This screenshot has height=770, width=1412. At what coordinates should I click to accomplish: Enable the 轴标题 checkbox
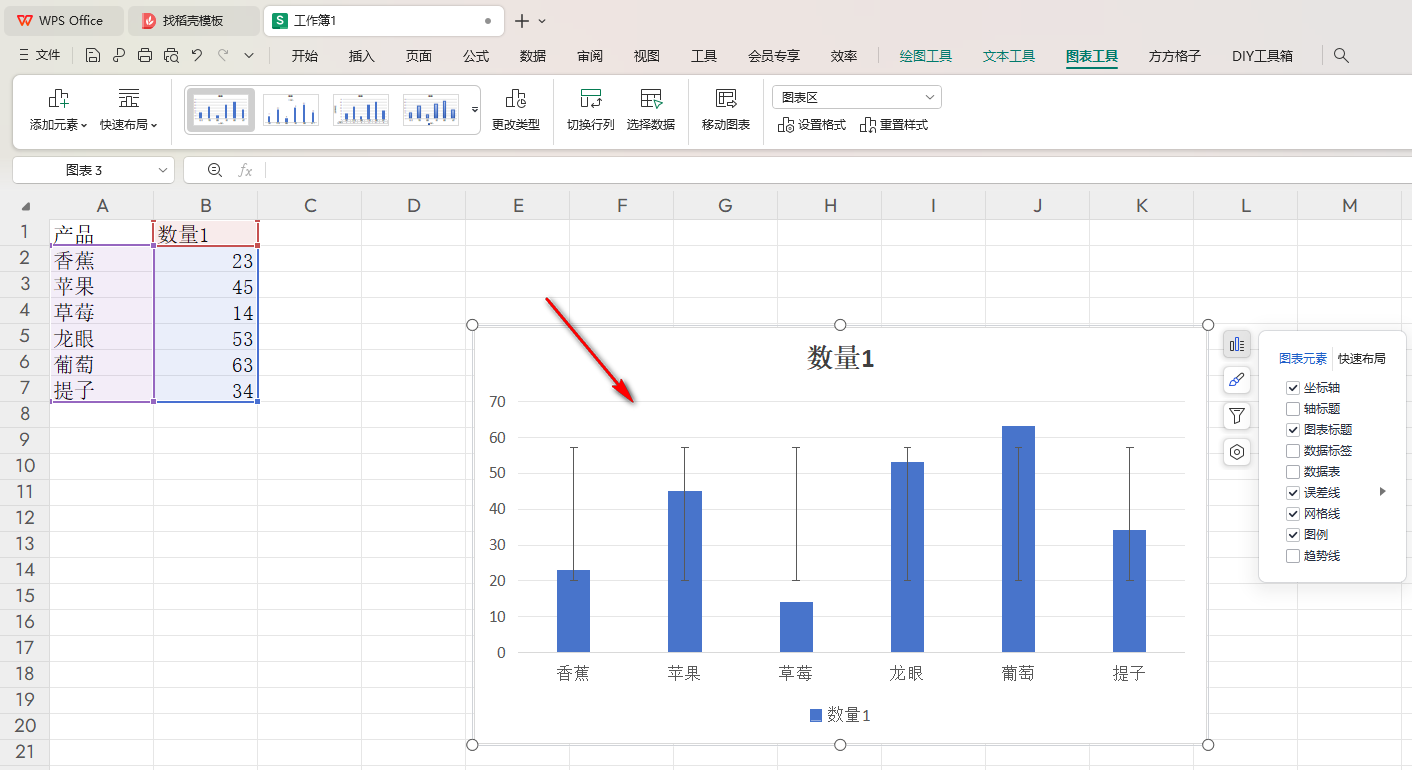point(1293,409)
